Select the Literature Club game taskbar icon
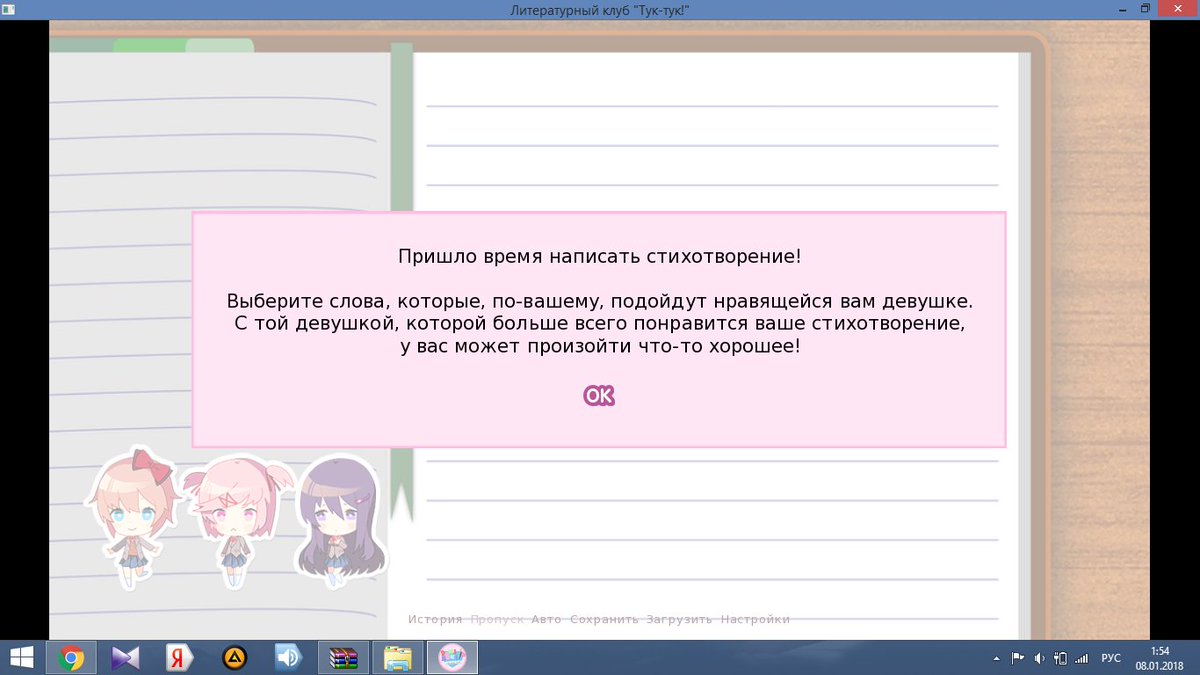Screen dimensions: 1200x675 click(453, 657)
